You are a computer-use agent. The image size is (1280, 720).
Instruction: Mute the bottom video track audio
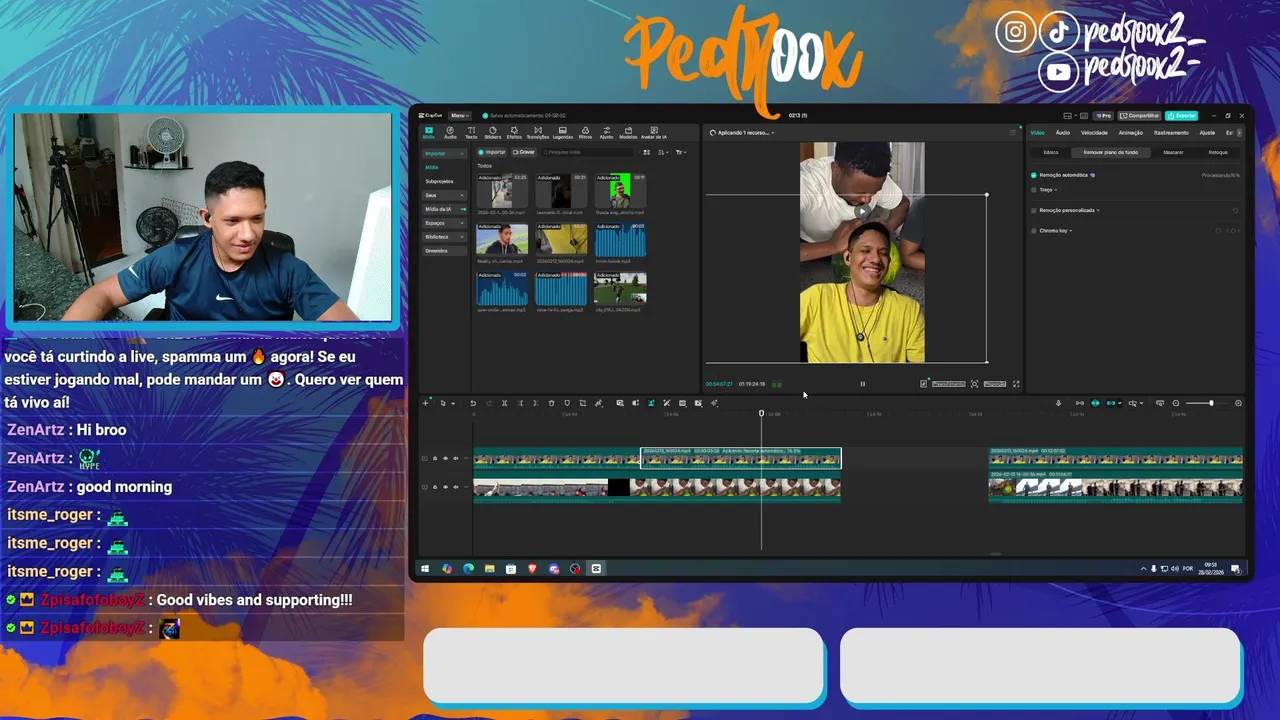[x=456, y=487]
